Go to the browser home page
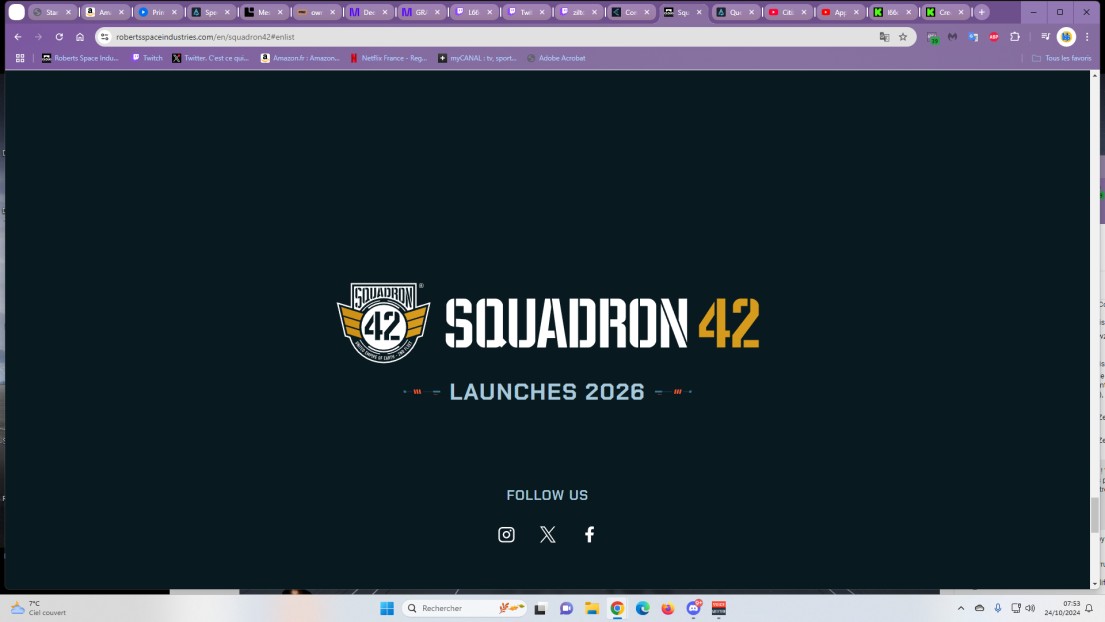 tap(80, 37)
